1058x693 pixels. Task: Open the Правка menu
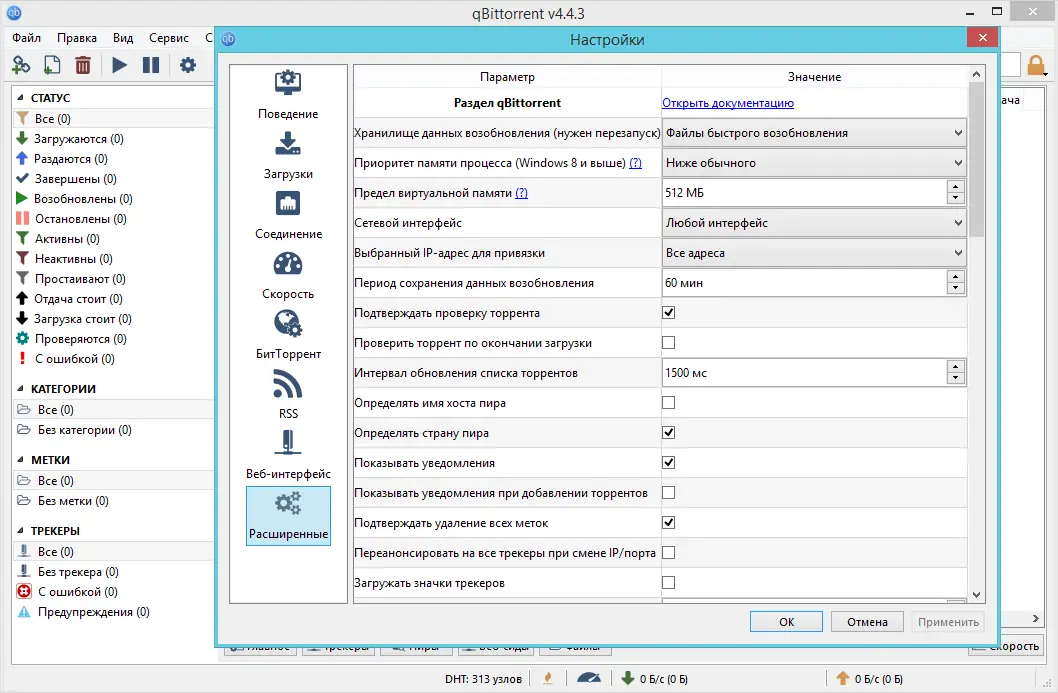click(x=76, y=38)
